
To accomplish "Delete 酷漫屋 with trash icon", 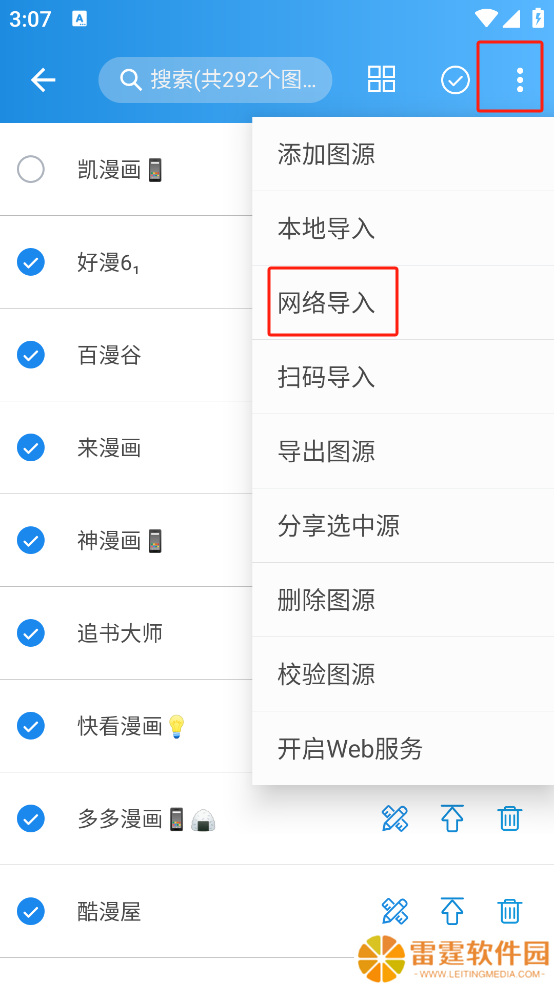I will click(509, 911).
